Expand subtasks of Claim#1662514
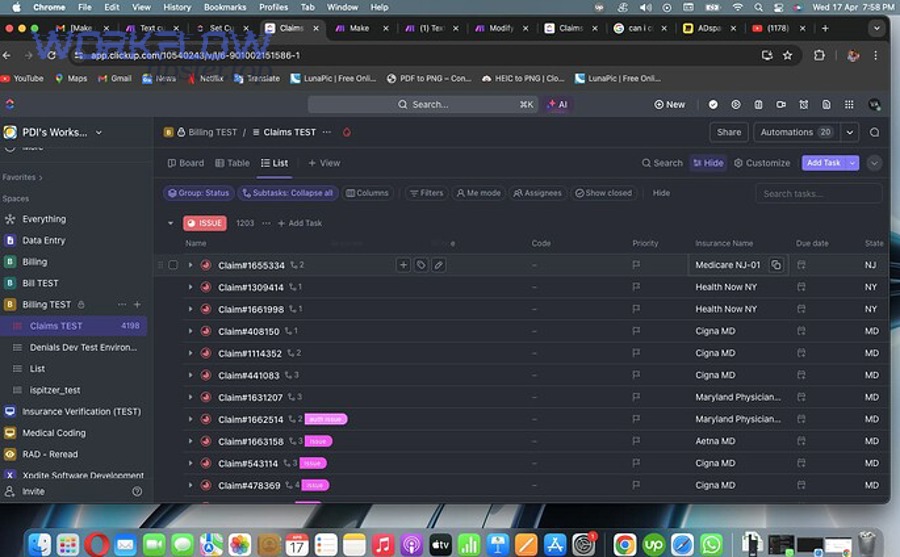 (x=191, y=419)
